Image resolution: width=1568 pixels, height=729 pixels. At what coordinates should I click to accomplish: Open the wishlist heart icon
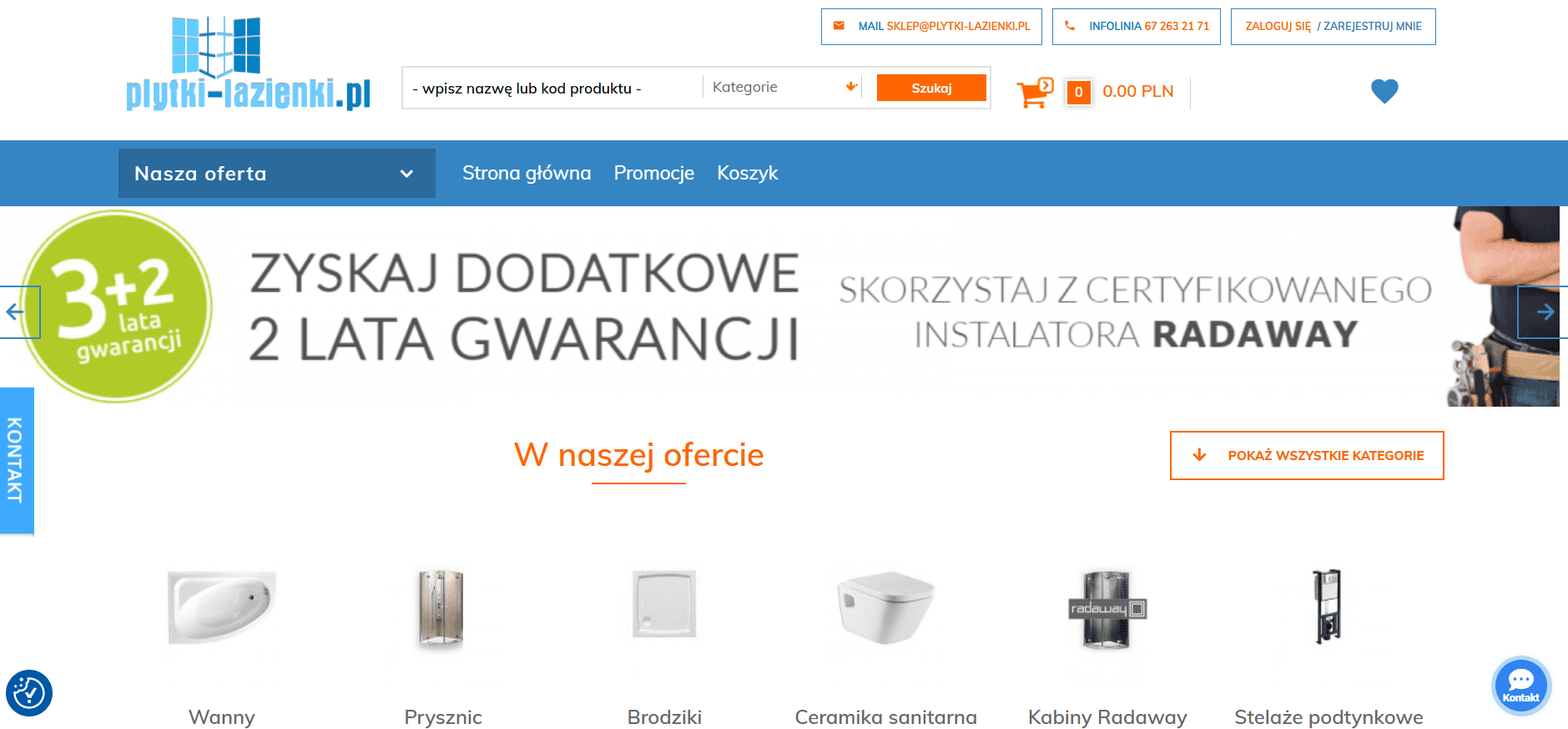click(x=1384, y=90)
